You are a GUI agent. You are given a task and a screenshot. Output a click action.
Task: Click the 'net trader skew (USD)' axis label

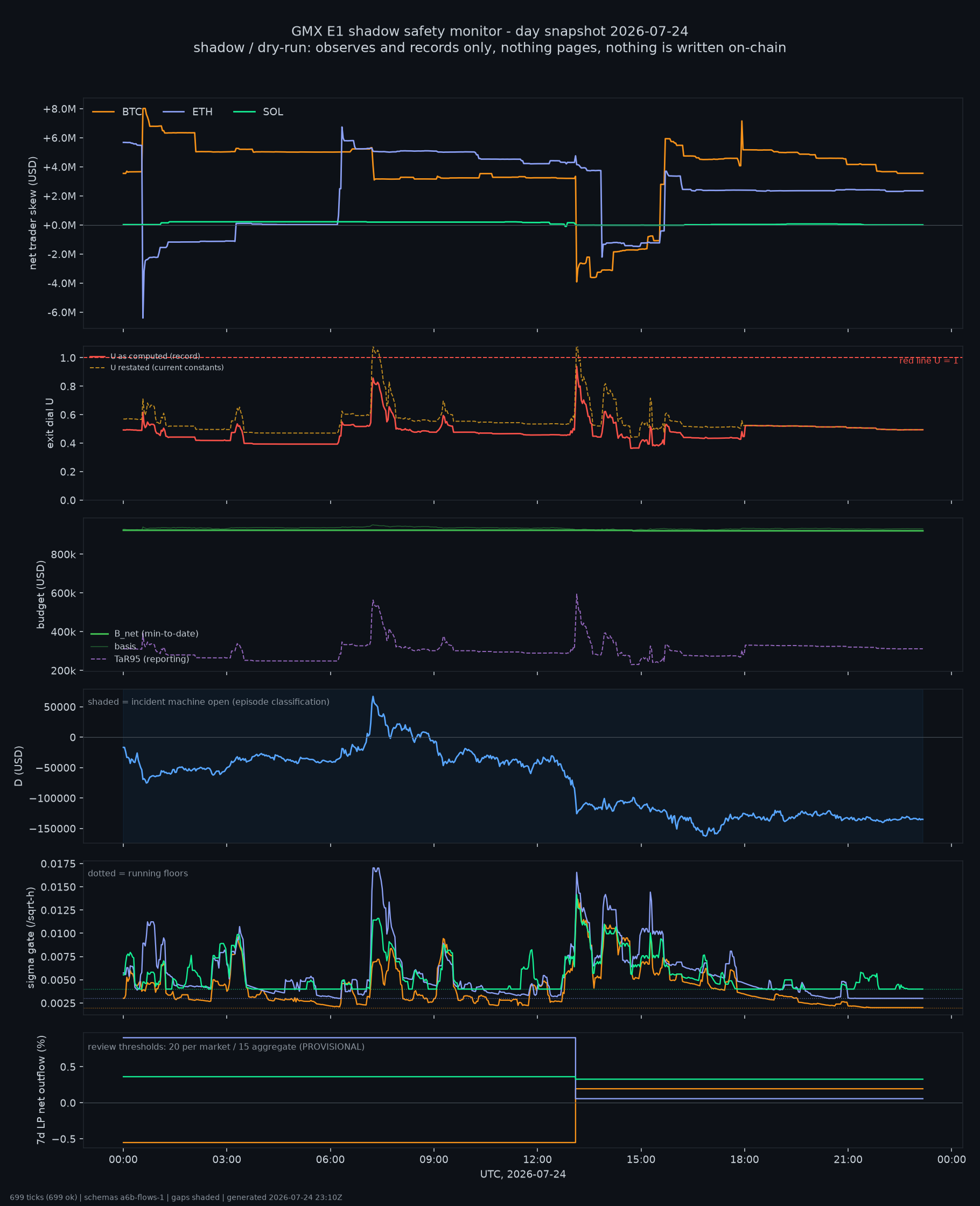[x=33, y=213]
